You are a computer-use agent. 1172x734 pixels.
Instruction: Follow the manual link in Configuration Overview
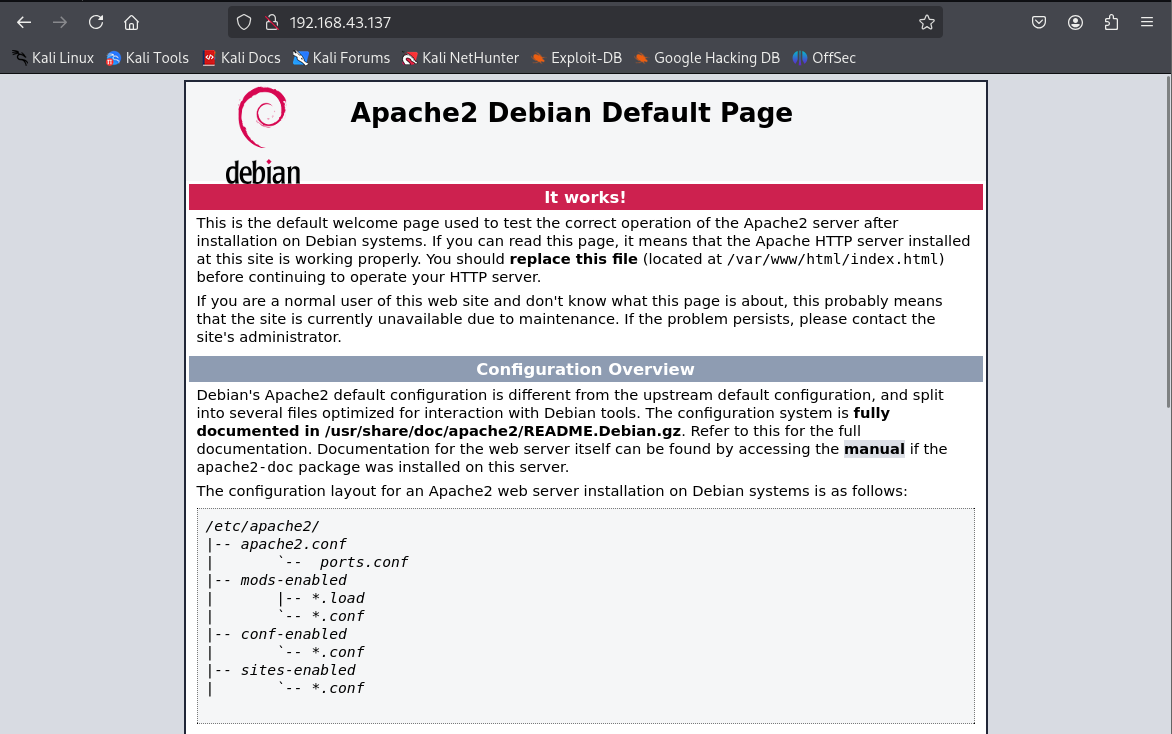coord(874,449)
